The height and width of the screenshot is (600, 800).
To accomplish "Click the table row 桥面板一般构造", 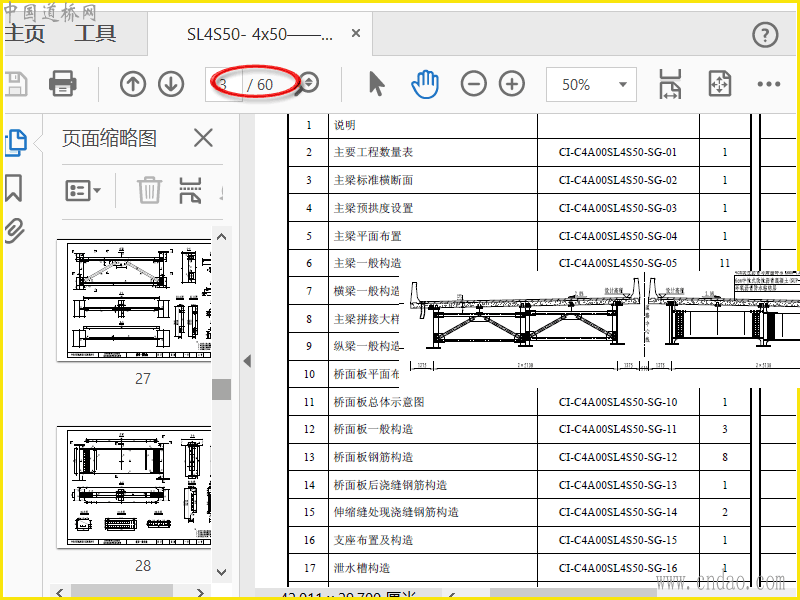I will pos(519,429).
